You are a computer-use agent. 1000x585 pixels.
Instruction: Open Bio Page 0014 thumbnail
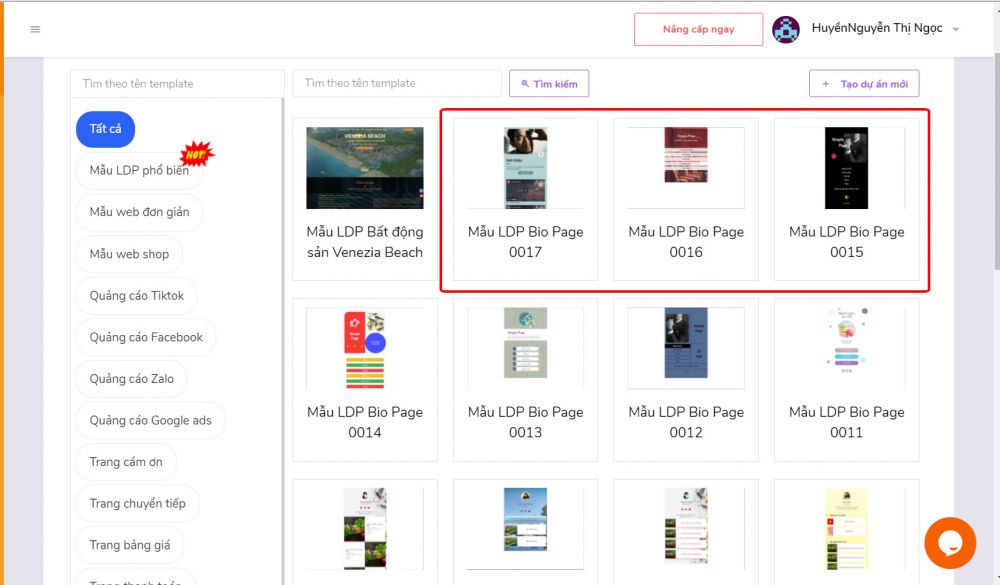coord(365,349)
